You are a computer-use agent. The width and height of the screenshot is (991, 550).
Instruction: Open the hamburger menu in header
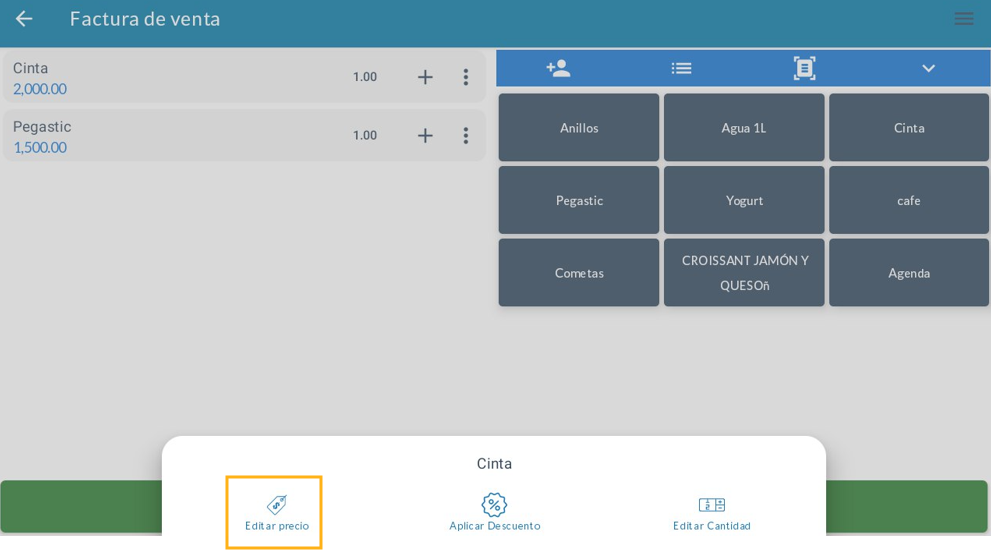(963, 19)
